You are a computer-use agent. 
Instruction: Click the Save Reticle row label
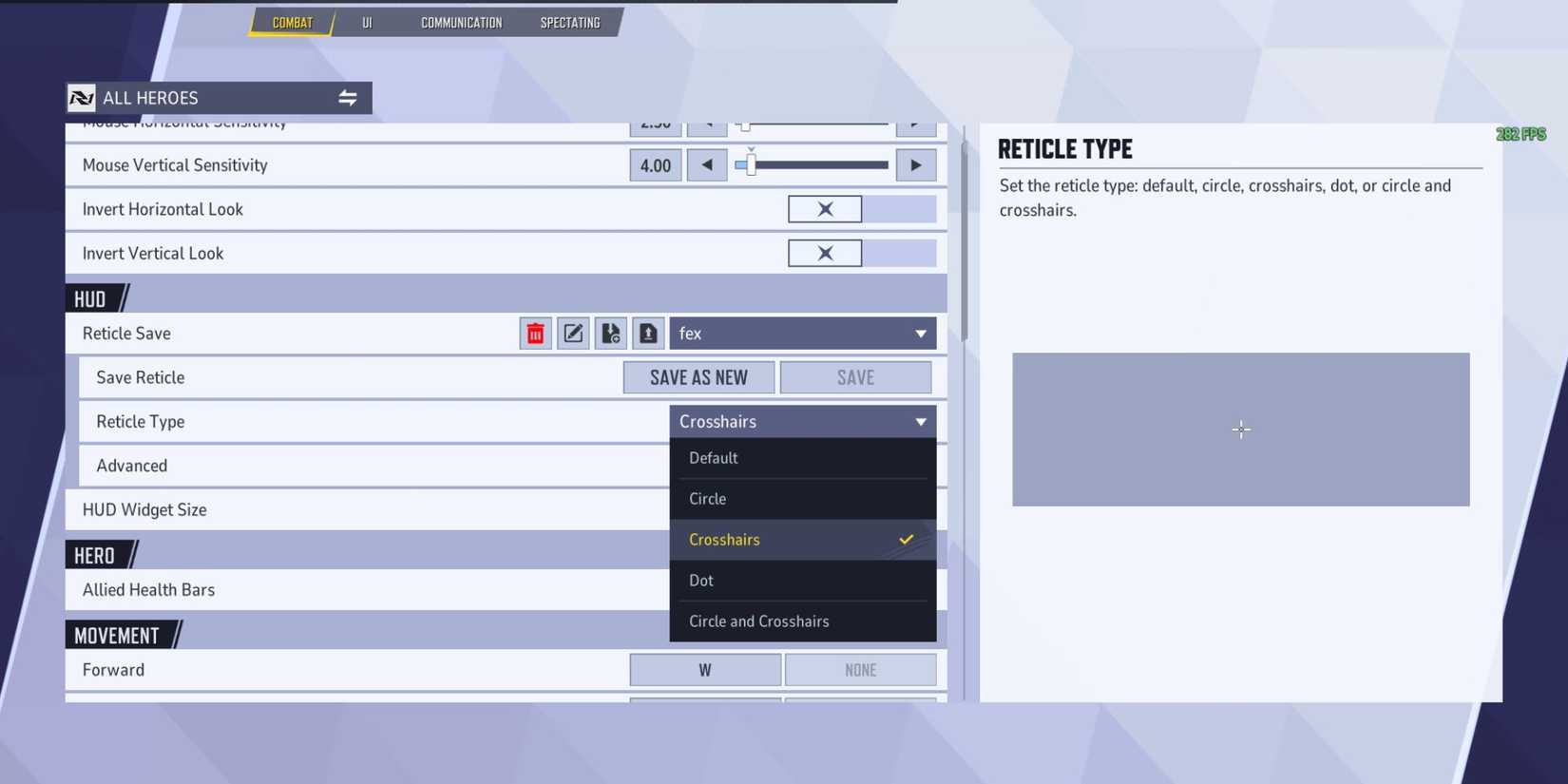pos(140,377)
